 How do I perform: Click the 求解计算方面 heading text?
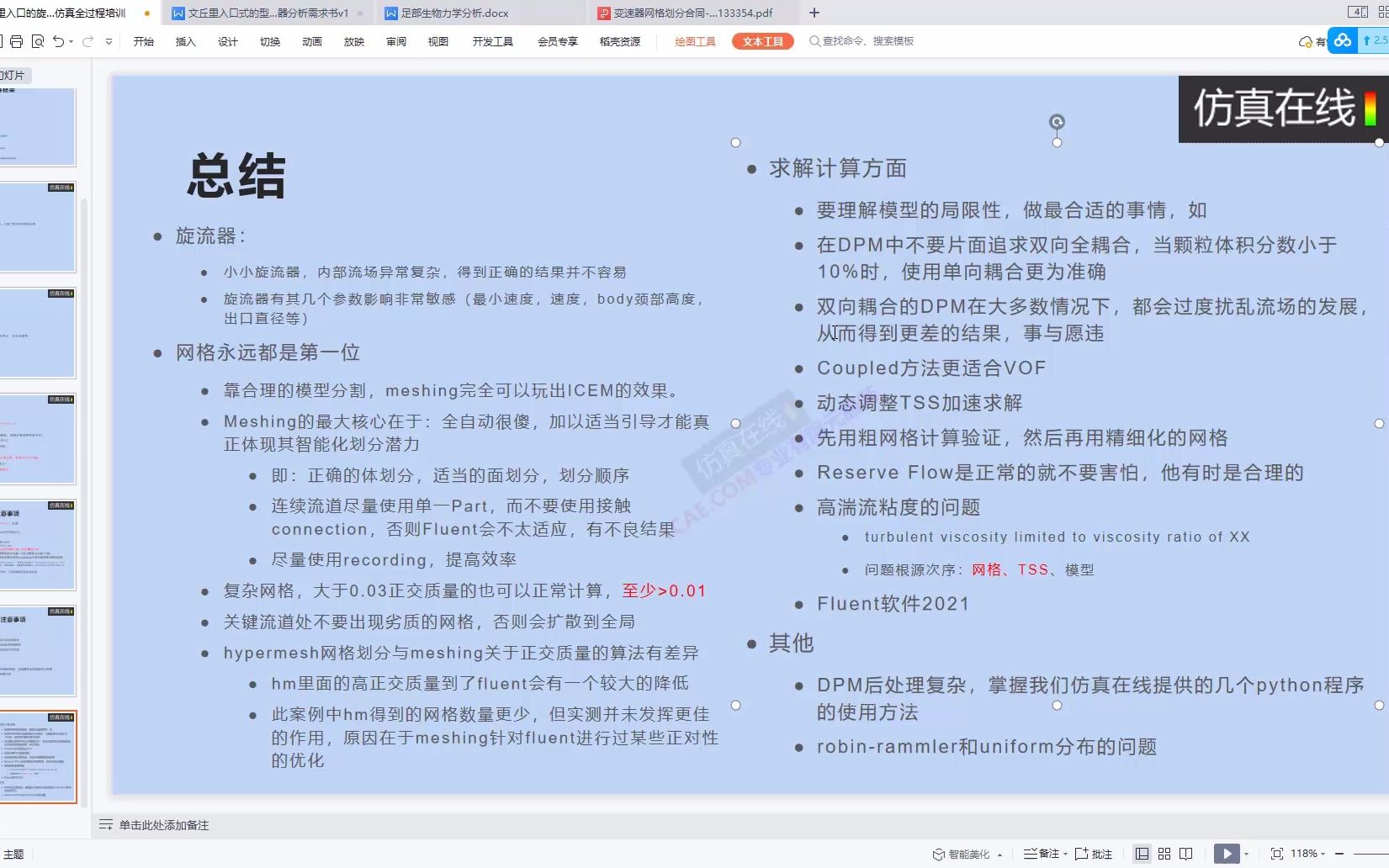(x=838, y=168)
